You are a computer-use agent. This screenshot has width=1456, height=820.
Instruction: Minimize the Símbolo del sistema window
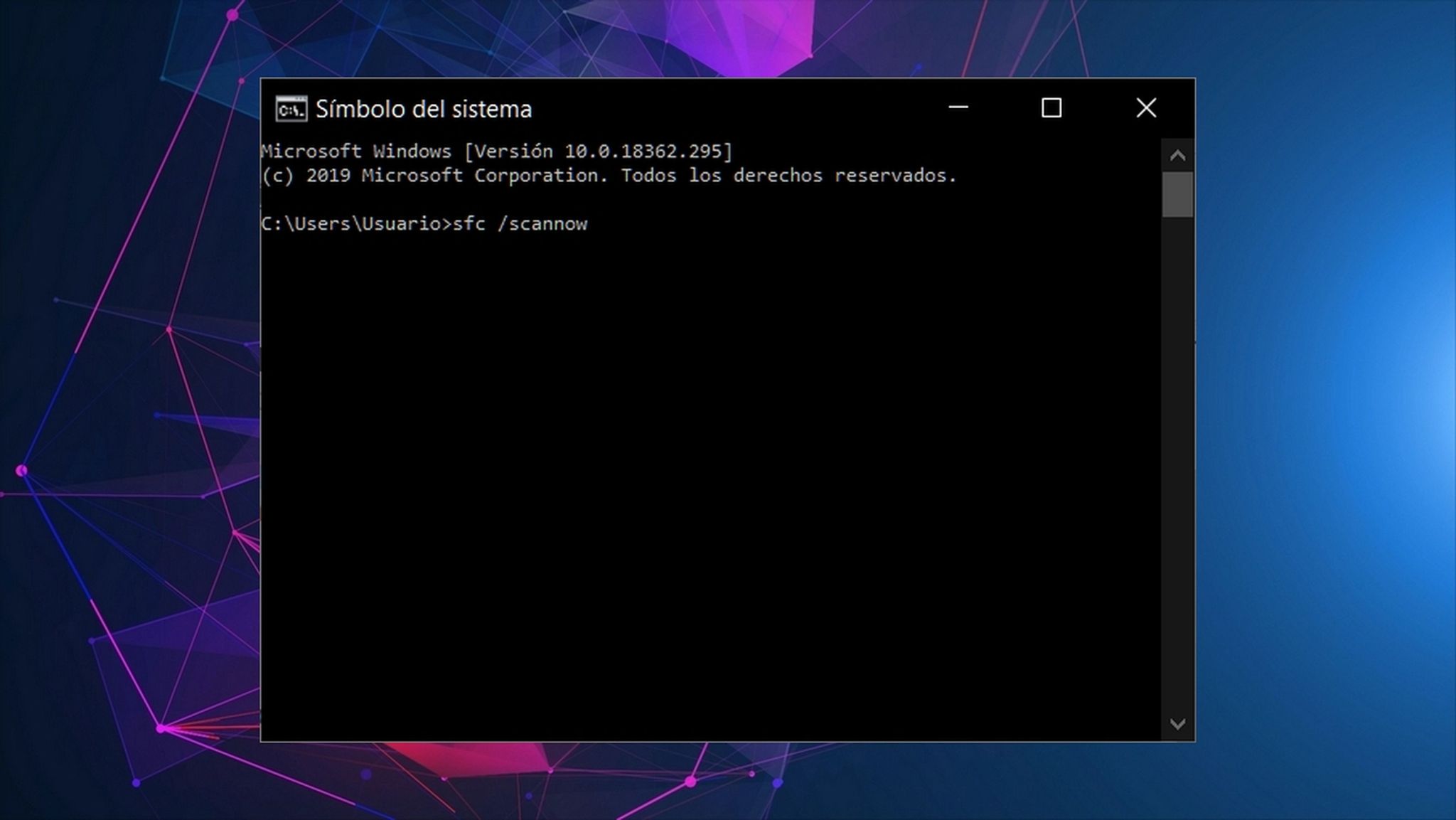pos(958,108)
